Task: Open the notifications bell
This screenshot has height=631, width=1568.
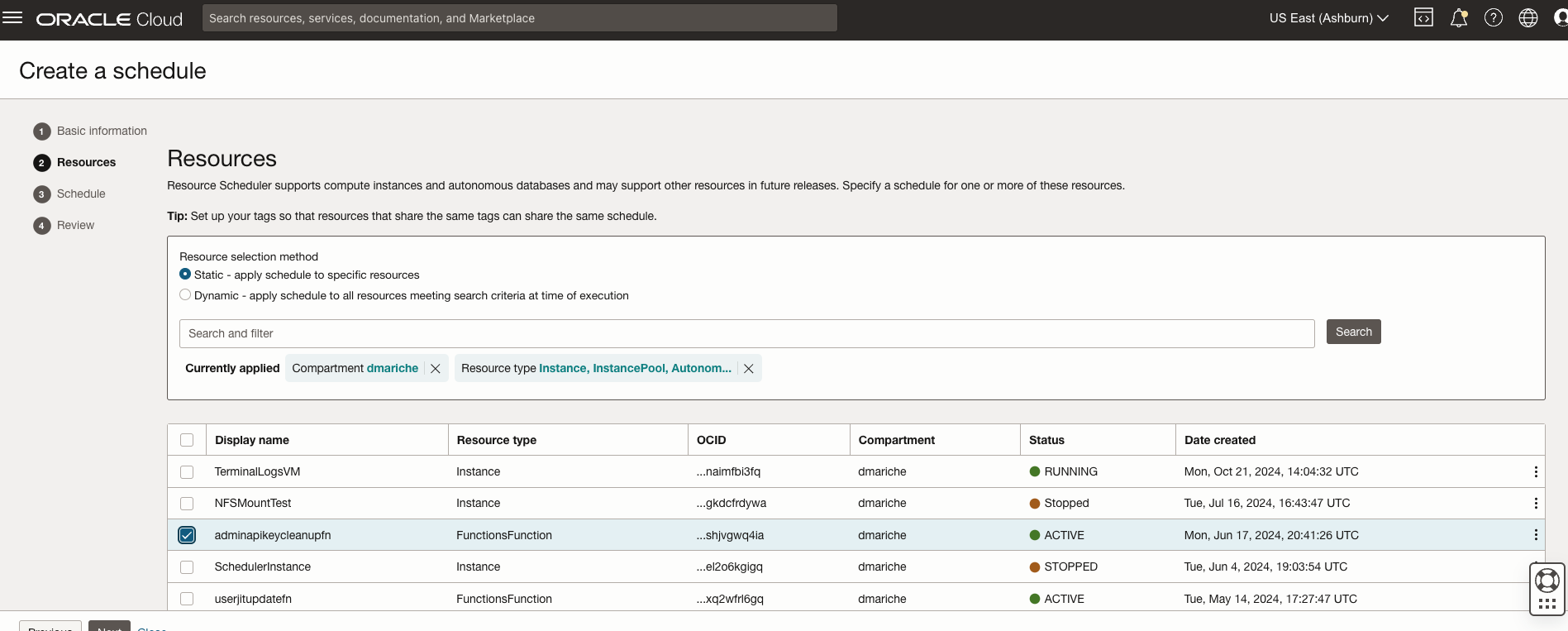Action: 1459,18
